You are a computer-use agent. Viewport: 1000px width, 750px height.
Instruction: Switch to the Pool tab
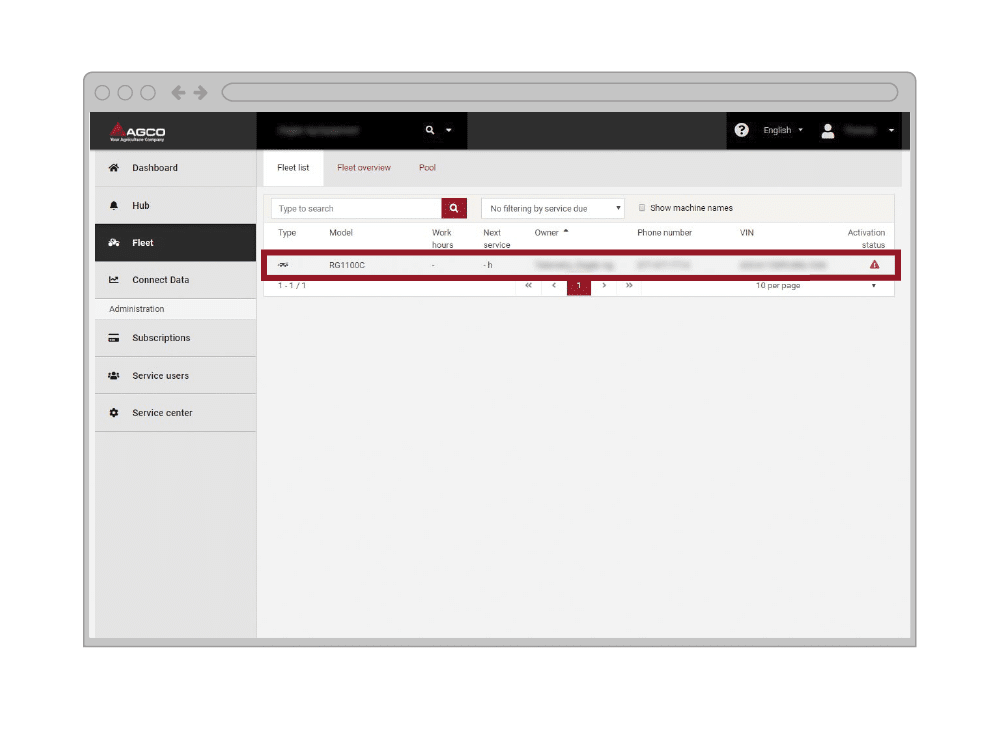point(427,168)
